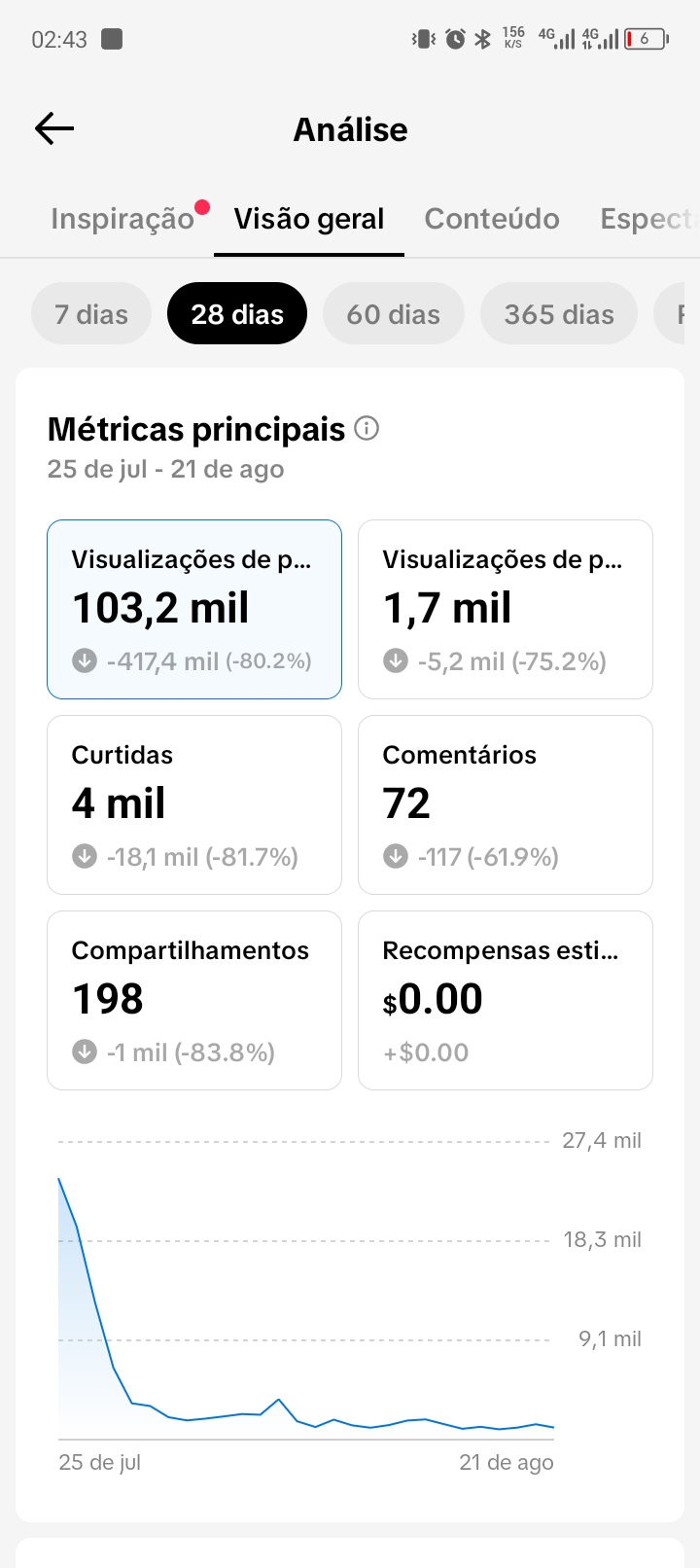This screenshot has height=1568, width=700.
Task: Select the Recompensas estimadas $0.00 card
Action: [506, 1000]
